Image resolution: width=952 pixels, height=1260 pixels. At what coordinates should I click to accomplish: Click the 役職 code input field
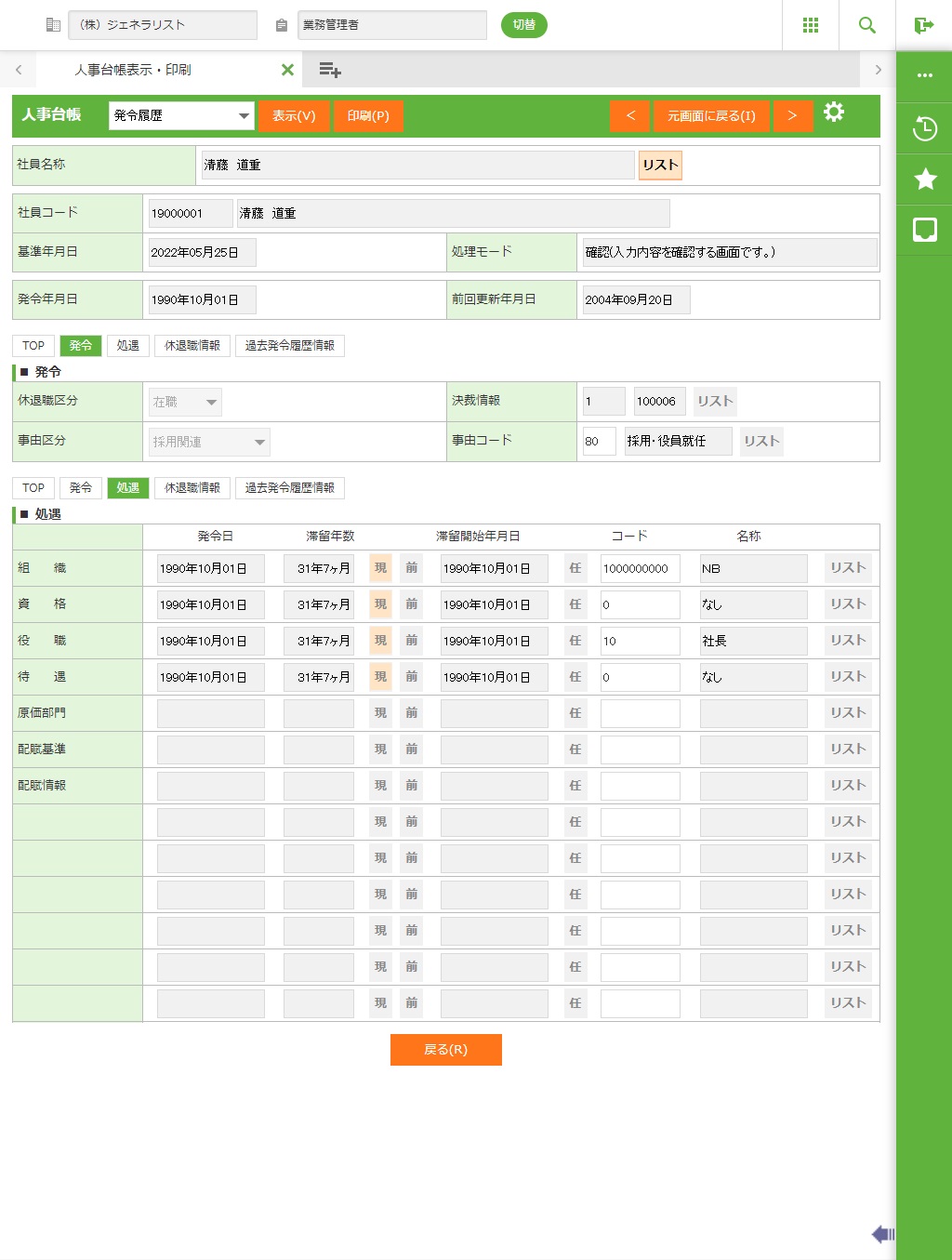pyautogui.click(x=640, y=641)
